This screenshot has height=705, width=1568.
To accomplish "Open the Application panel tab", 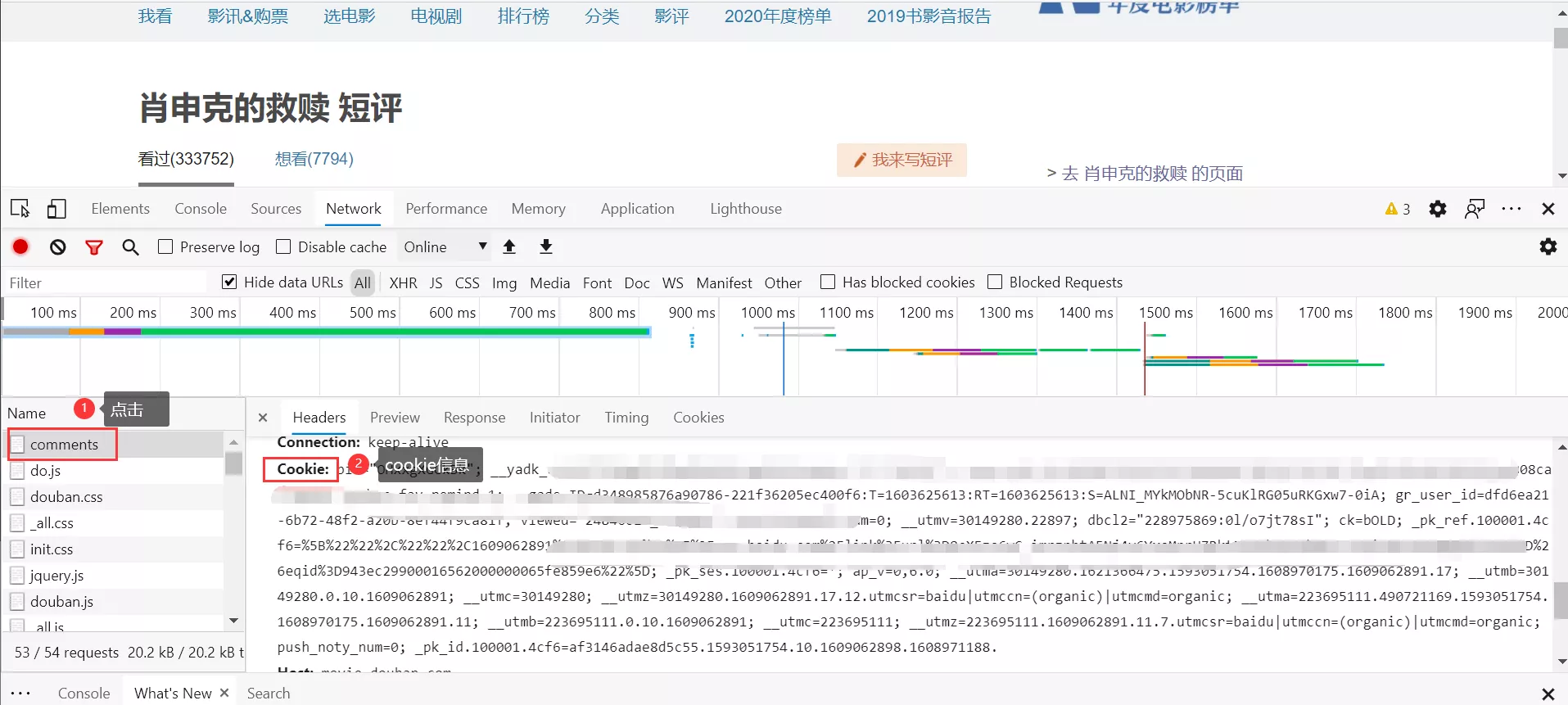I will tap(638, 209).
